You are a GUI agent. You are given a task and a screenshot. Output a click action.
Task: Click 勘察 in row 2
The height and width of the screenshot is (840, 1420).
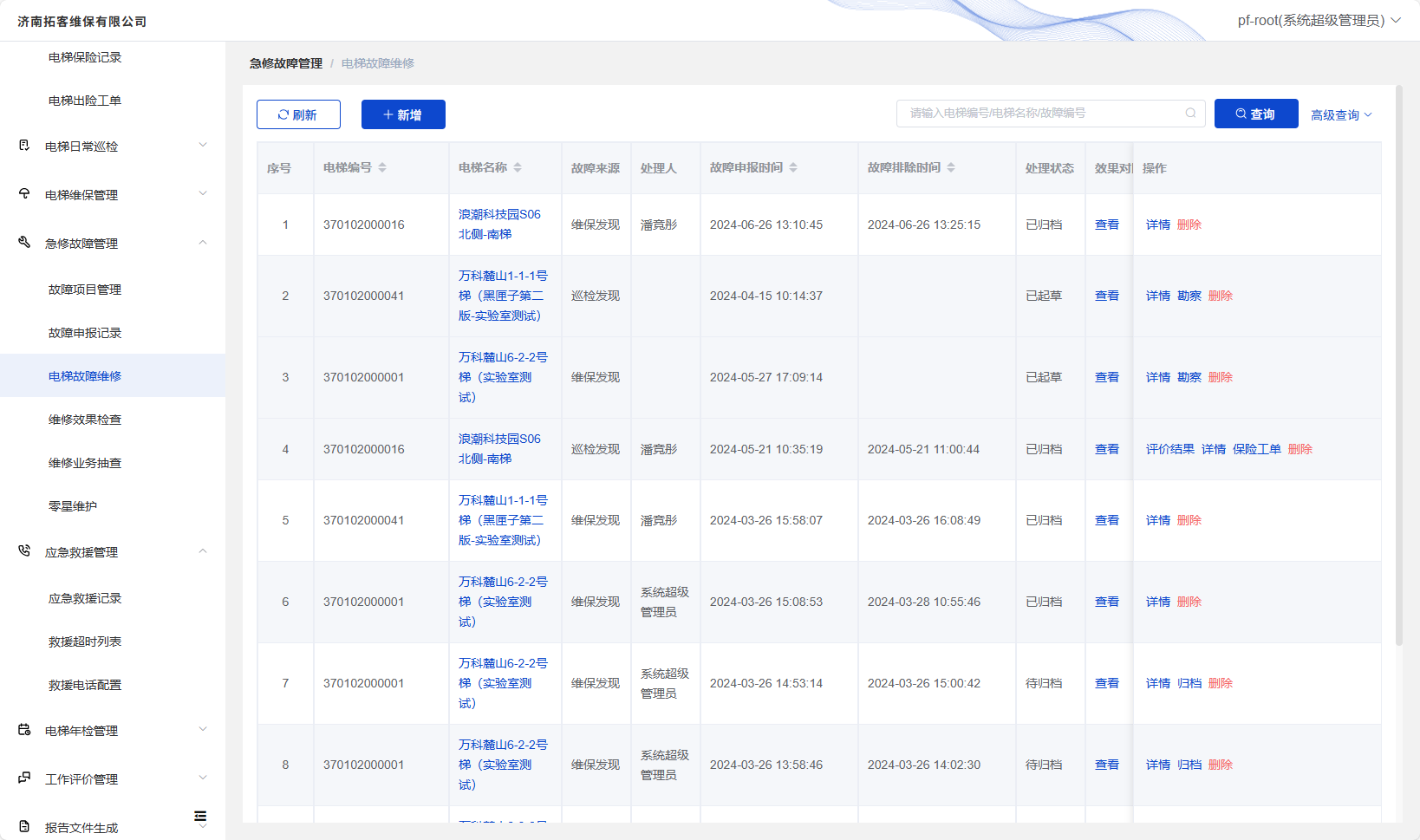(x=1189, y=296)
